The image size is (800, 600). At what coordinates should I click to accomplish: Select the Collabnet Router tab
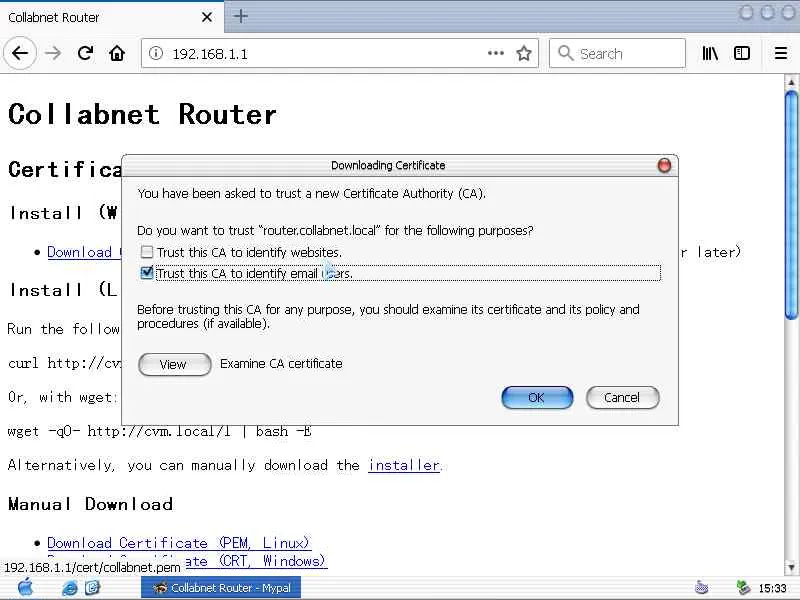[x=111, y=17]
